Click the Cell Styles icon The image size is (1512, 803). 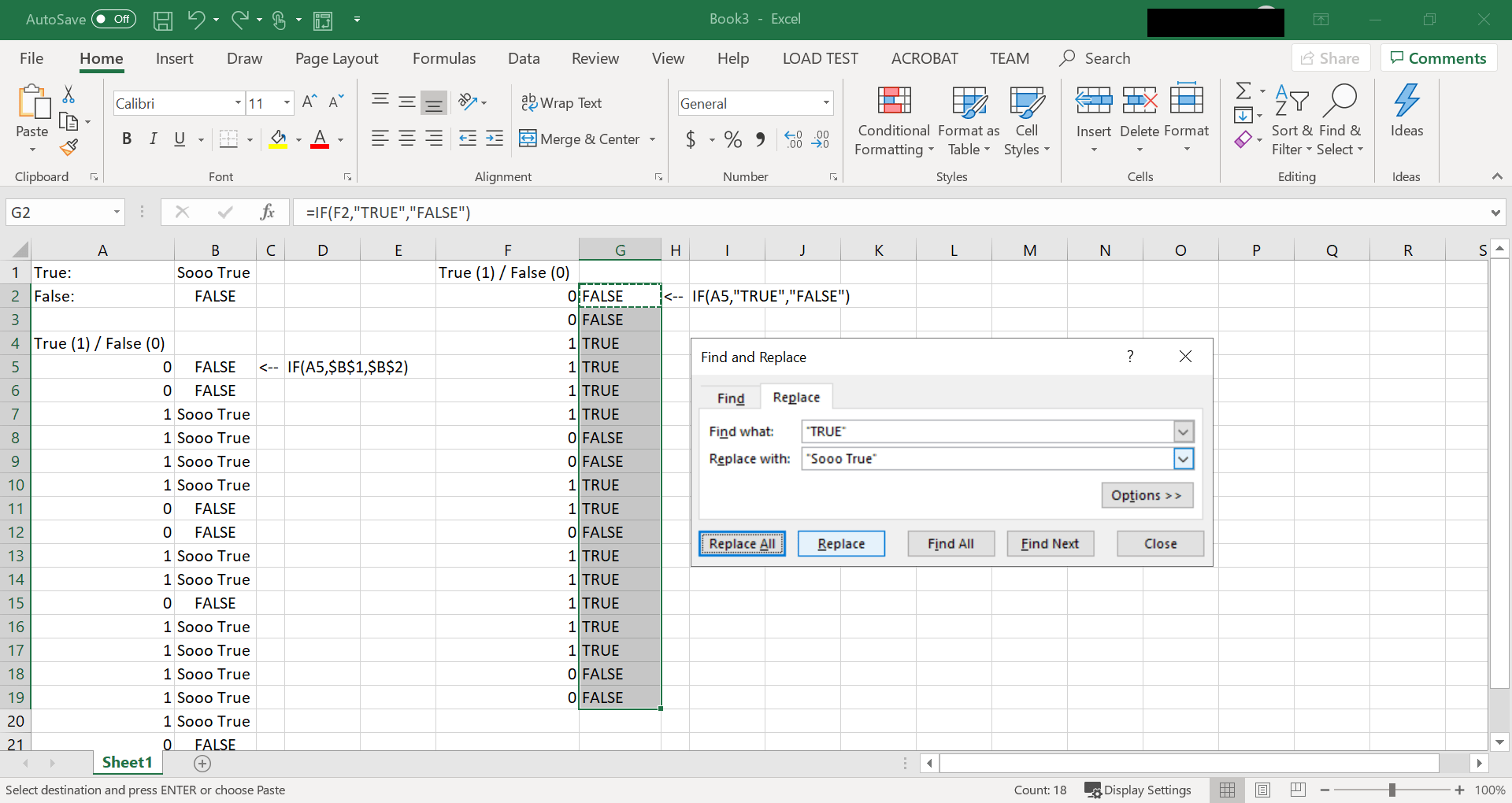coord(1027,102)
